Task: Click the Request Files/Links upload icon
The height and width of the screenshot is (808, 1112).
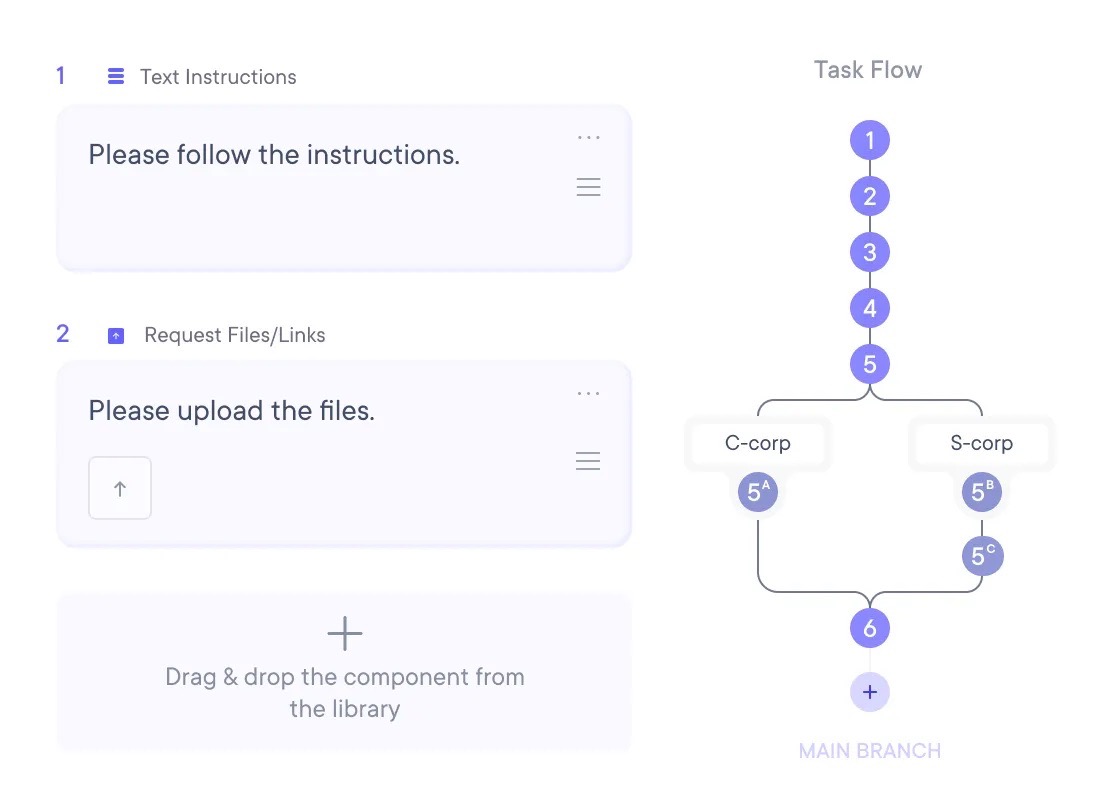Action: 117,334
